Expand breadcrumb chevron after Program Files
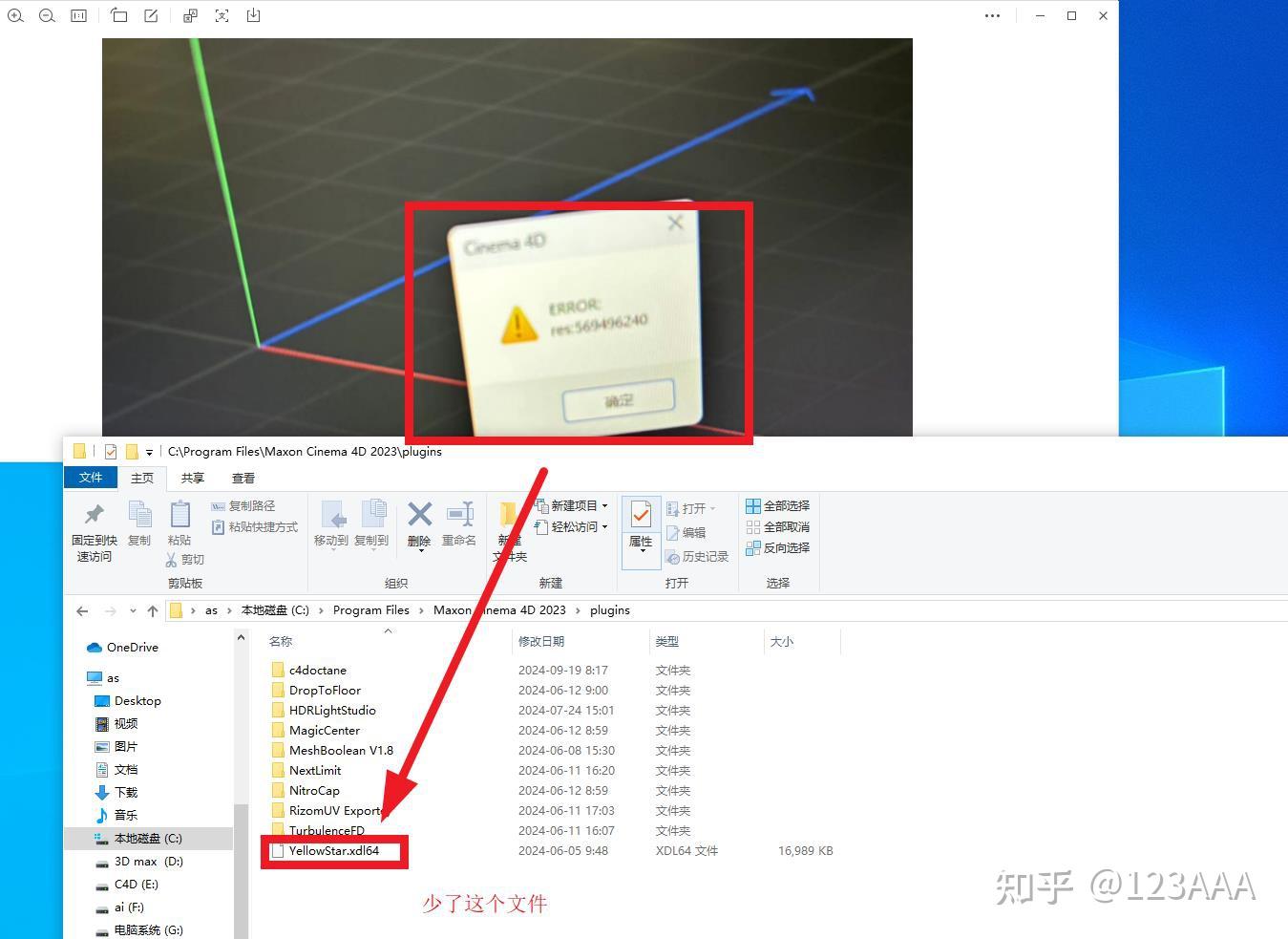This screenshot has width=1288, height=939. (x=421, y=610)
